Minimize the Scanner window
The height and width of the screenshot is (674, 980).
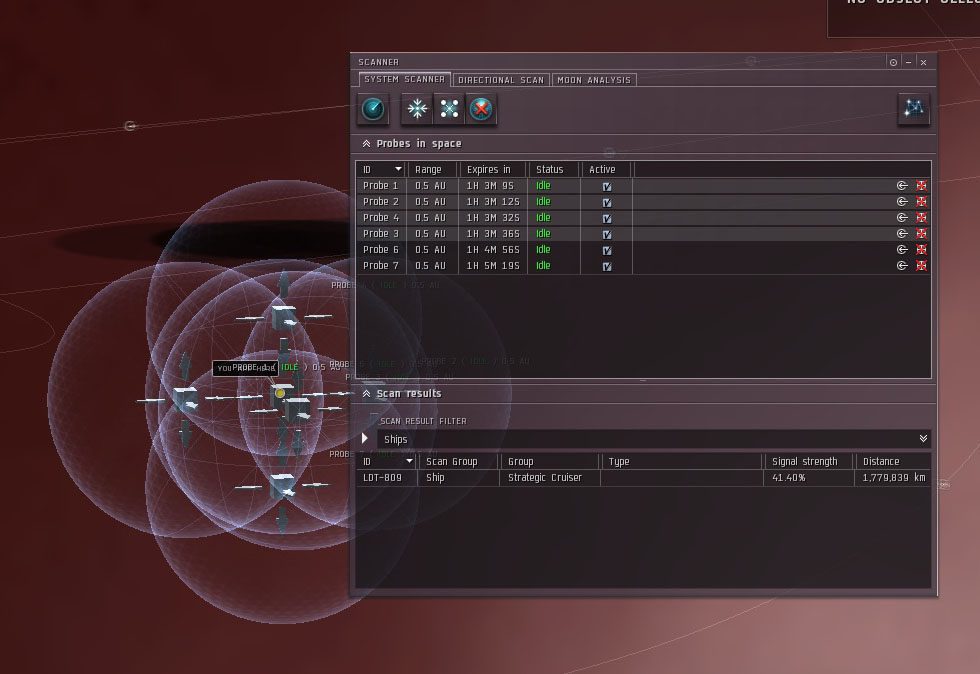pos(908,62)
